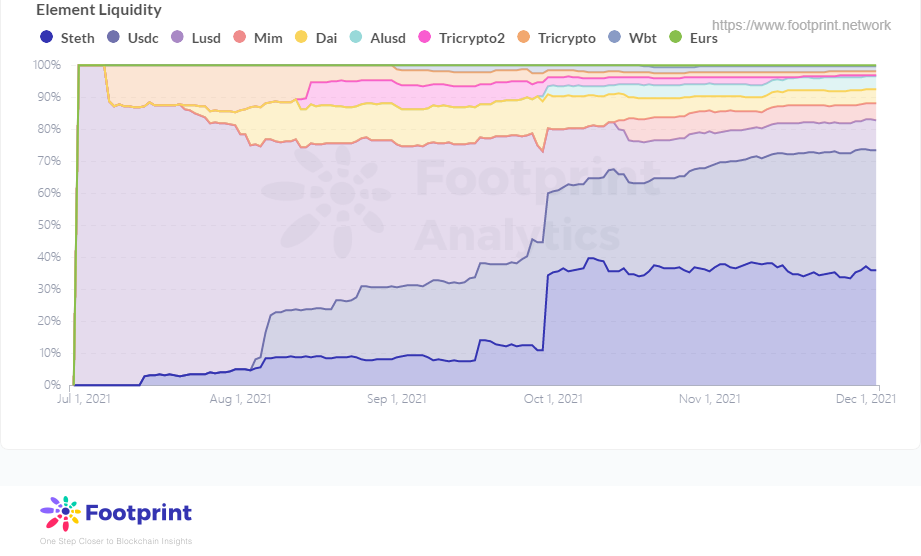Image resolution: width=921 pixels, height=556 pixels.
Task: Hide the Dai series legend label
Action: [x=326, y=38]
